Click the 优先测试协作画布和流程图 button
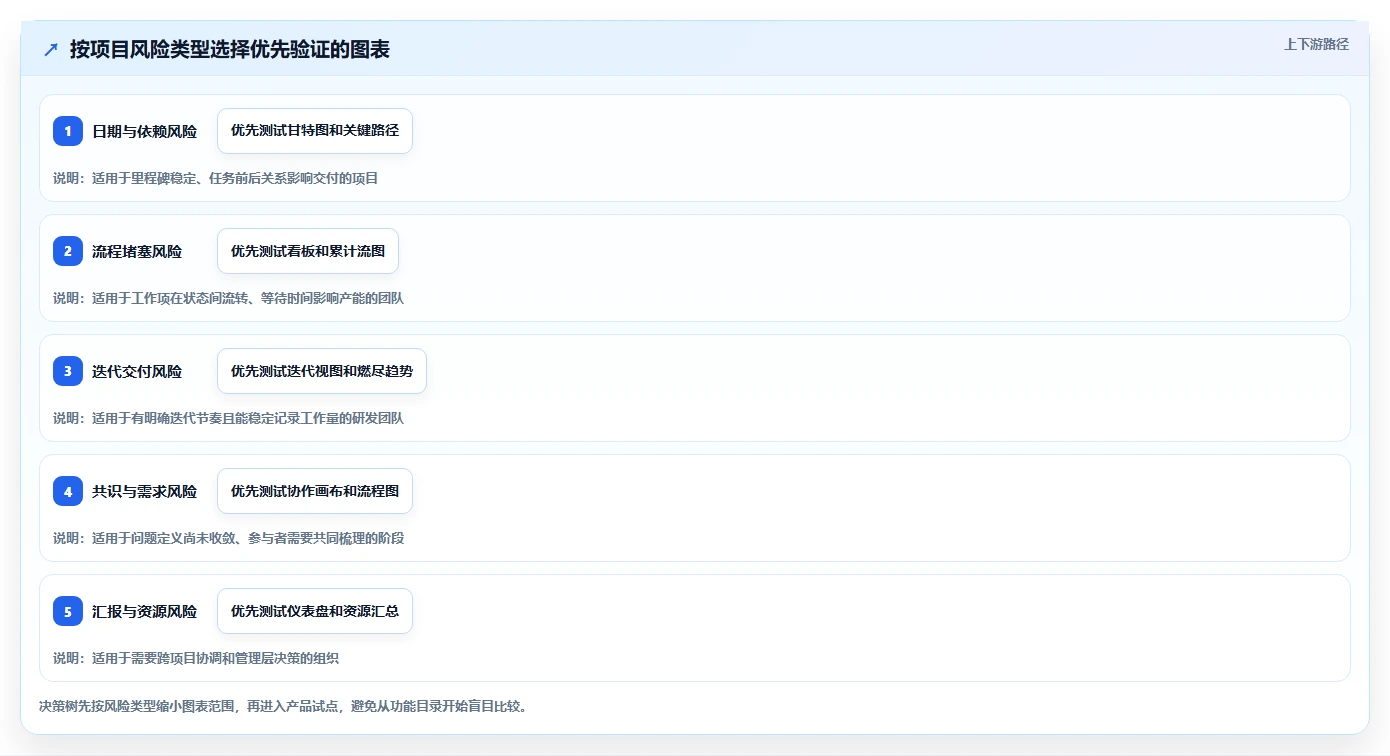This screenshot has height=756, width=1390. 315,491
